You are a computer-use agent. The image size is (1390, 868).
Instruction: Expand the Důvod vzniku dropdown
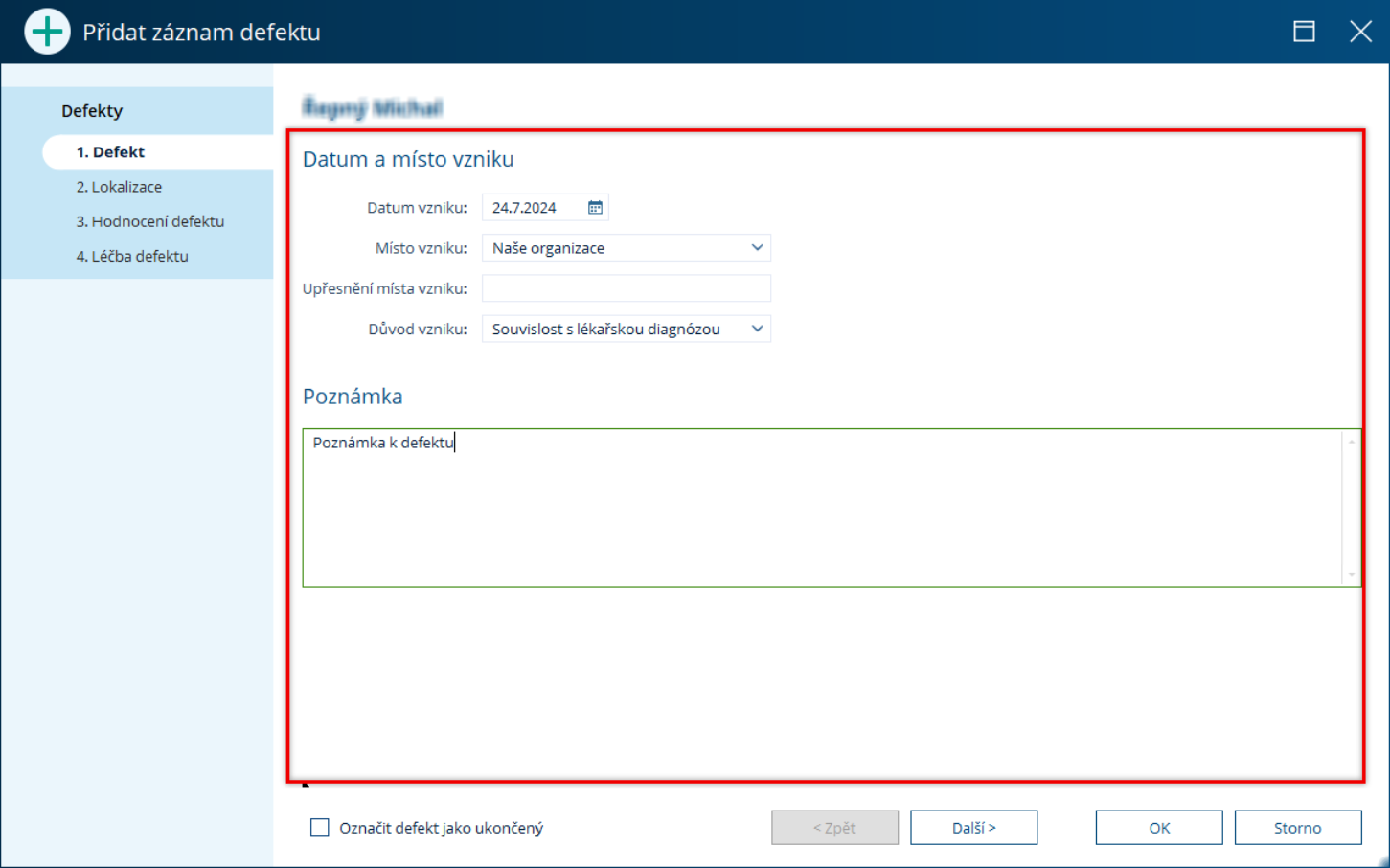(x=757, y=330)
